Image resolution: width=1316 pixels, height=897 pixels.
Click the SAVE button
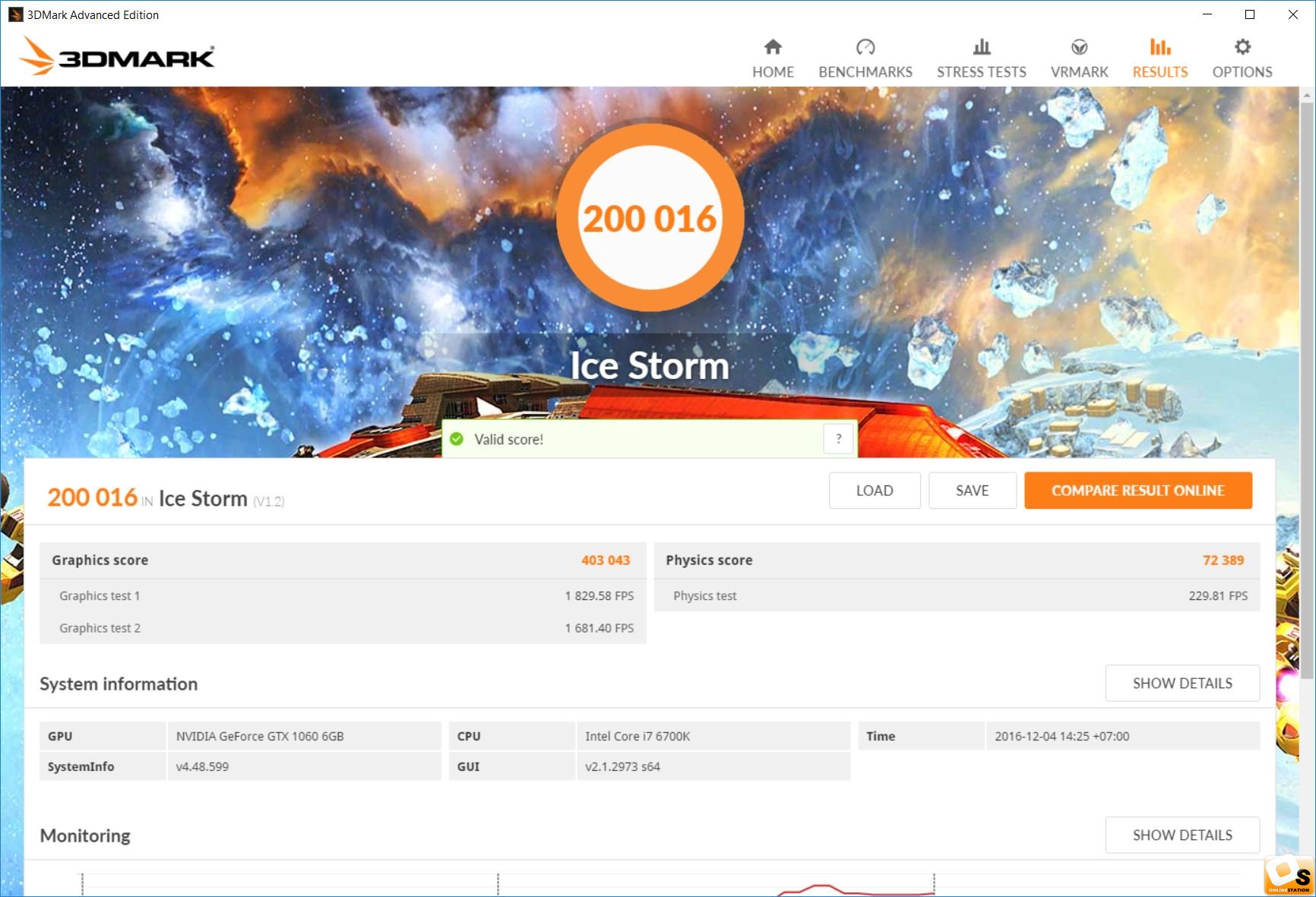tap(972, 491)
